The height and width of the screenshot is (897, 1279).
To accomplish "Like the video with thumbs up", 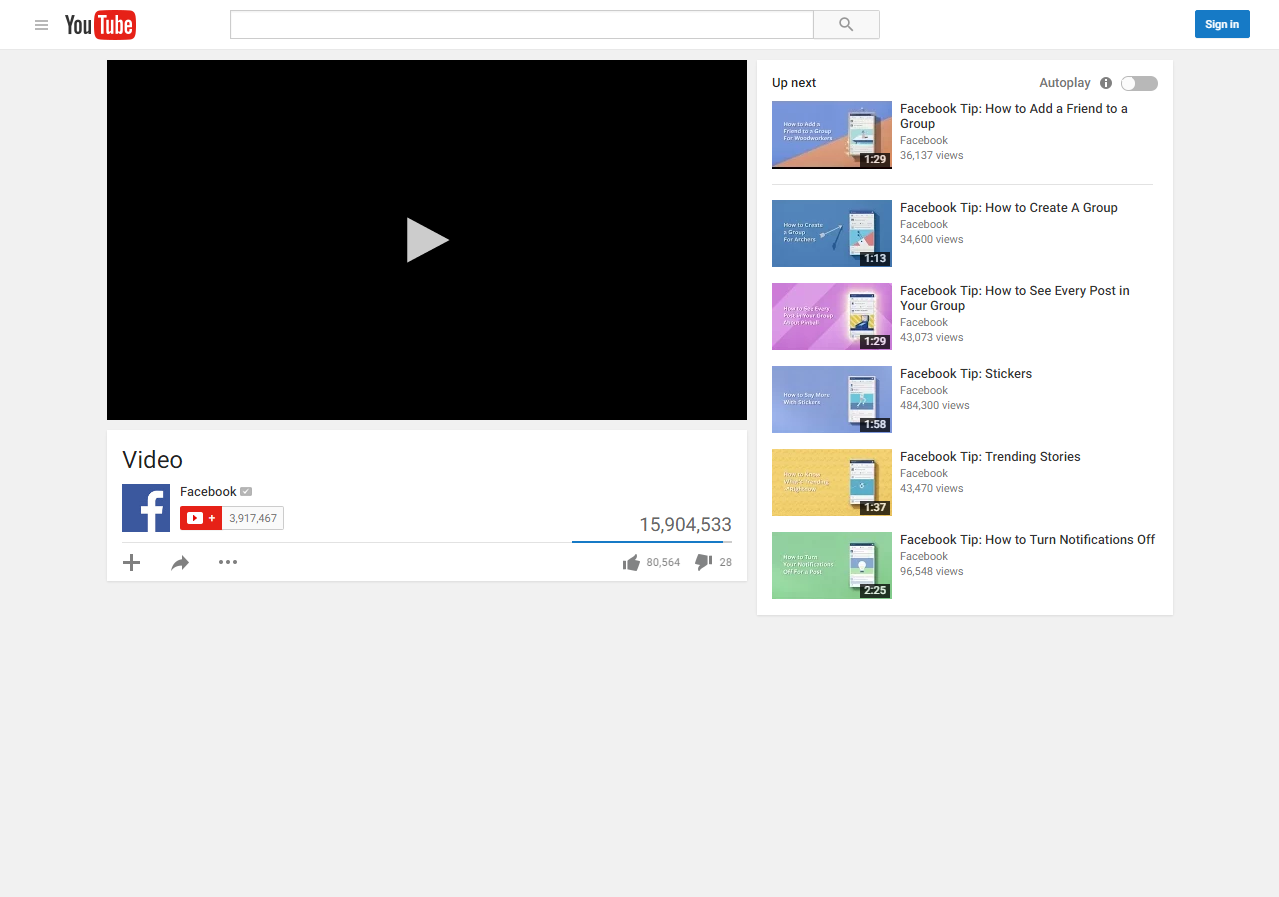I will [631, 563].
